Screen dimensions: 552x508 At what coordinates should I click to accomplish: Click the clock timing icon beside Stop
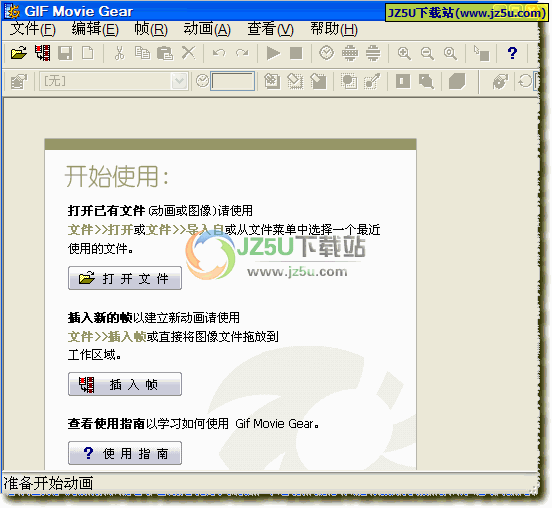pyautogui.click(x=326, y=53)
